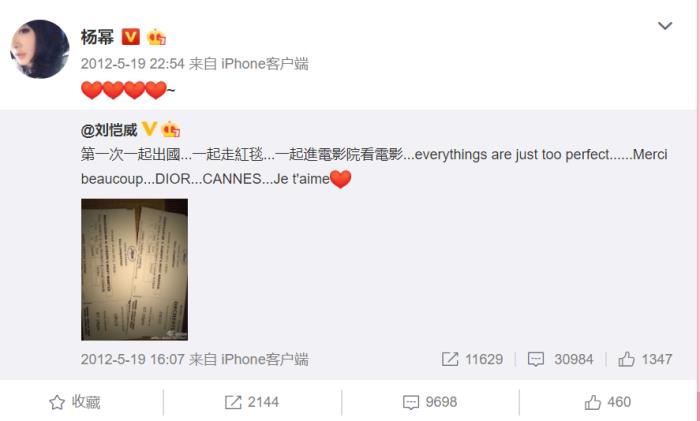
Task: Open the original post's comments icon 30984
Action: click(x=560, y=359)
